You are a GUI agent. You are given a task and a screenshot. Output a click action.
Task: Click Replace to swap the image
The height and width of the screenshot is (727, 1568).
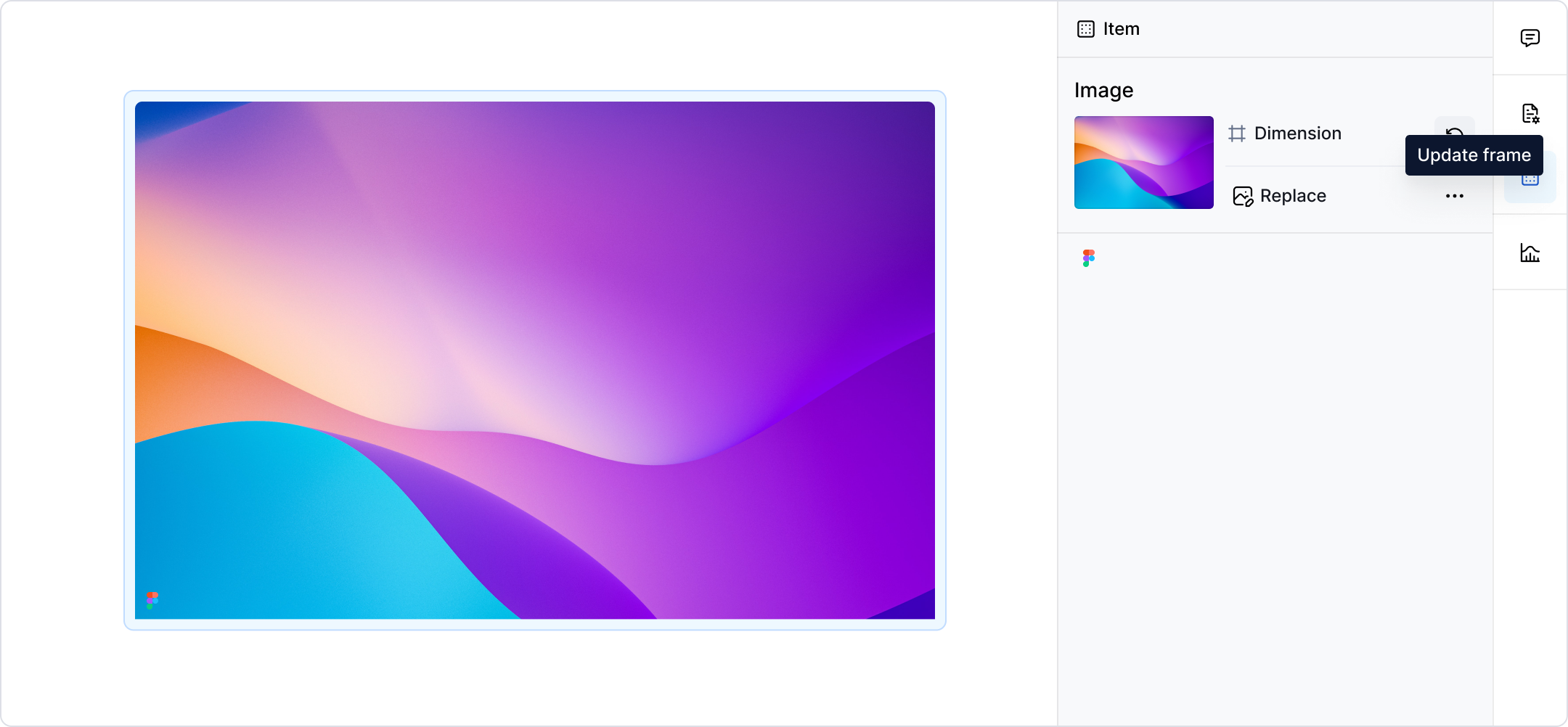click(1293, 195)
